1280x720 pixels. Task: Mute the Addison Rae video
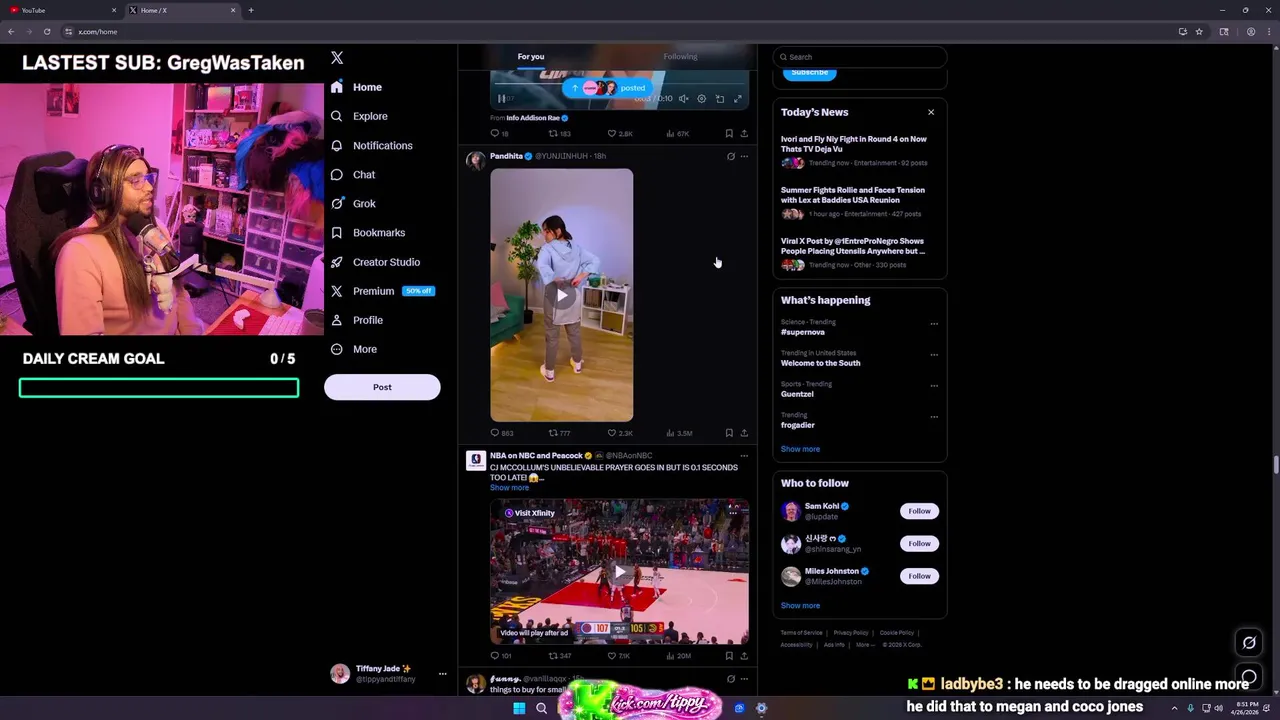[684, 99]
